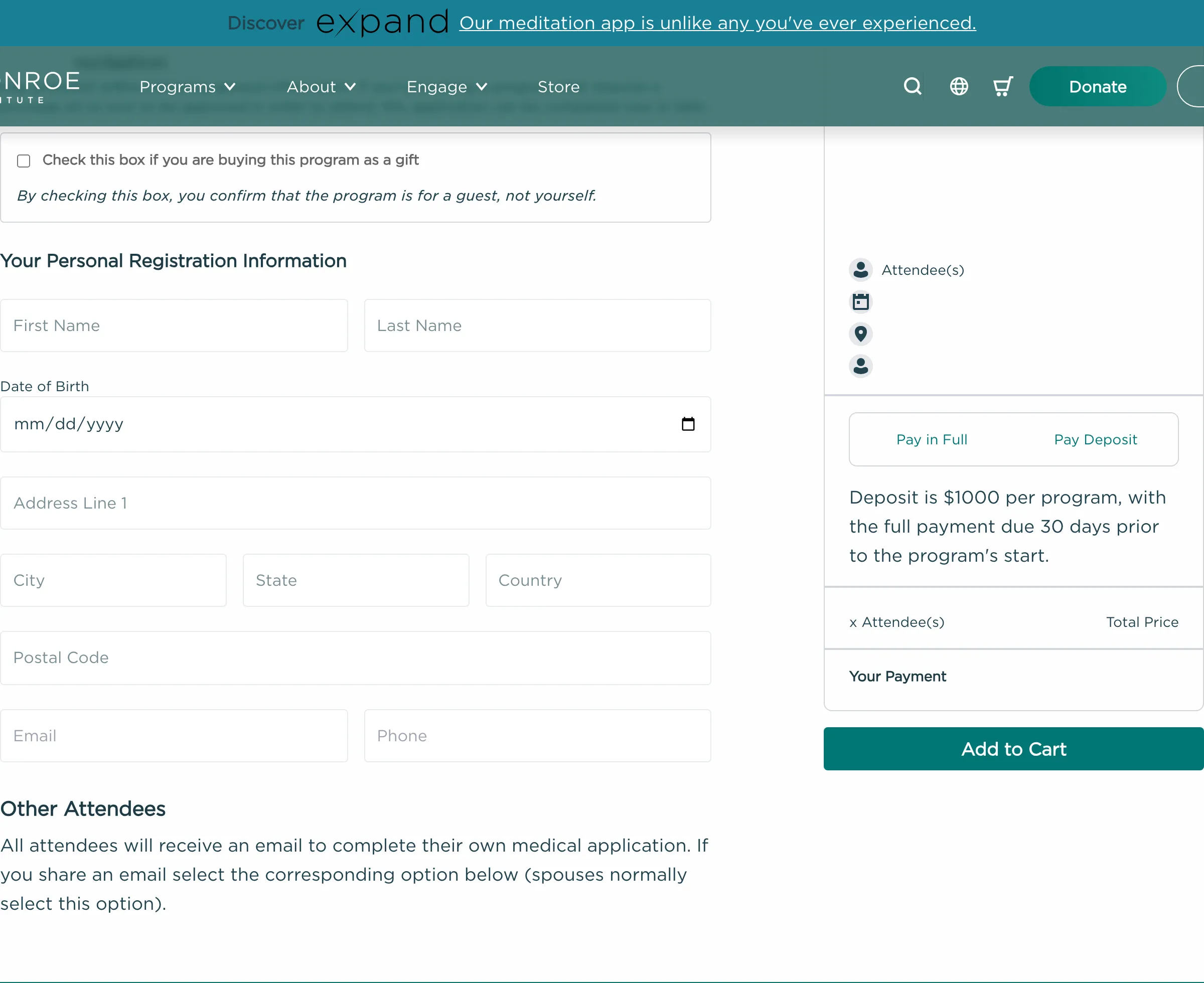1204x983 pixels.
Task: Open the Date of Birth calendar picker
Action: pos(687,424)
